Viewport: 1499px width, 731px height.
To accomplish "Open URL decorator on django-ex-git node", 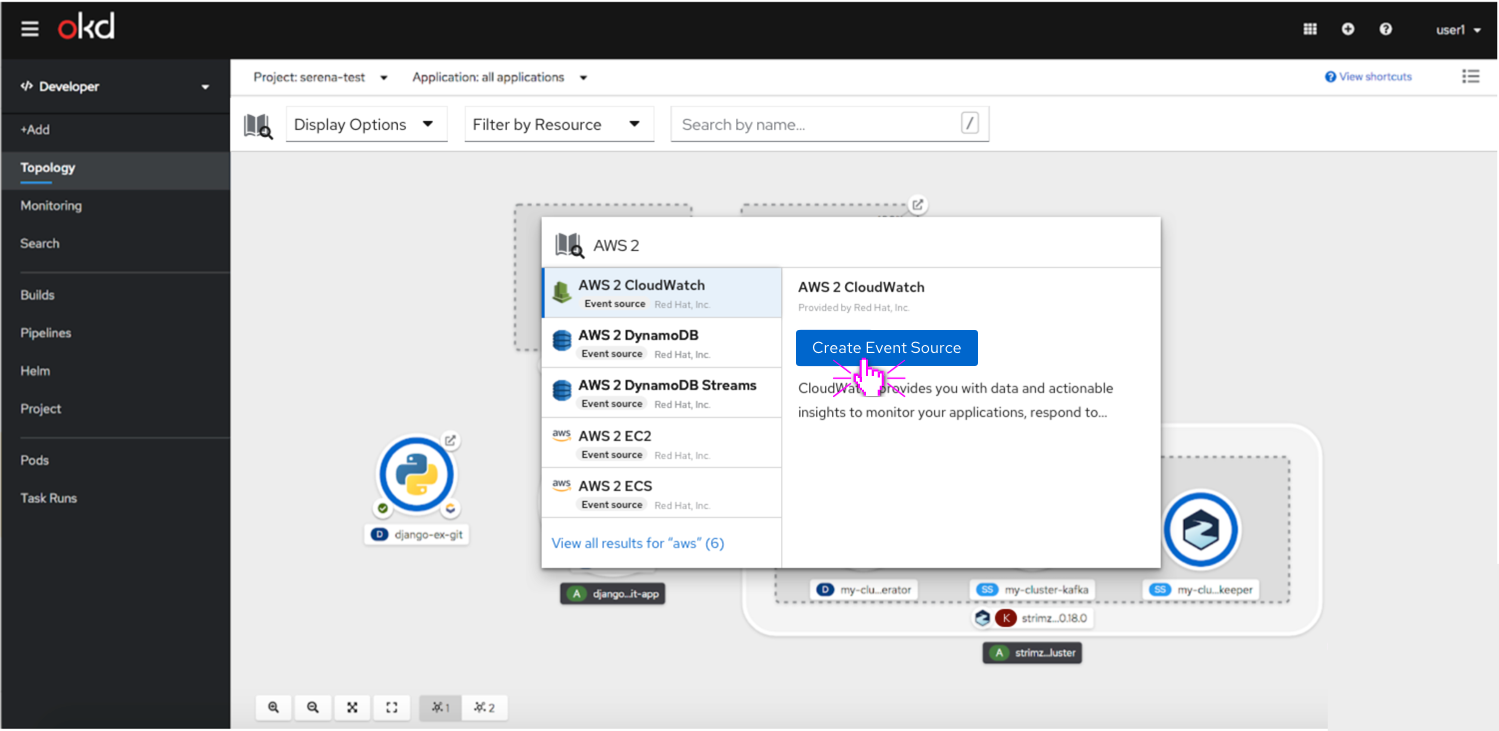I will click(450, 440).
